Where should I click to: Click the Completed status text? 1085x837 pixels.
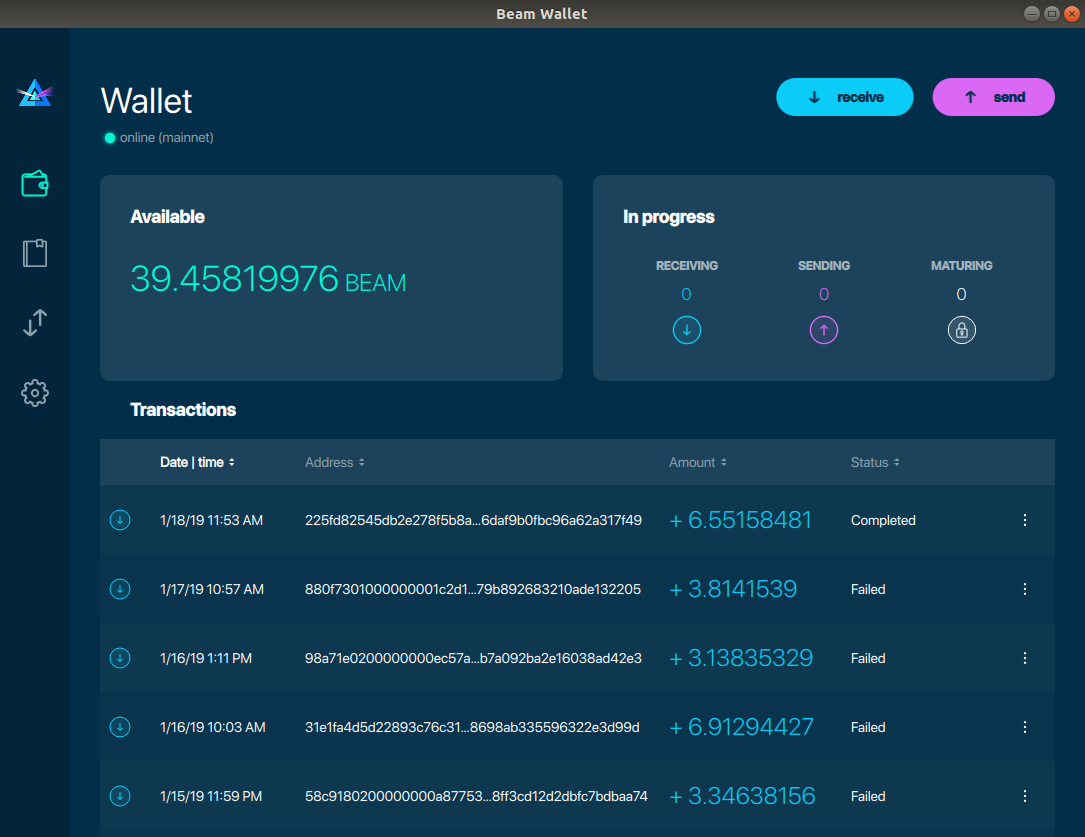[883, 520]
